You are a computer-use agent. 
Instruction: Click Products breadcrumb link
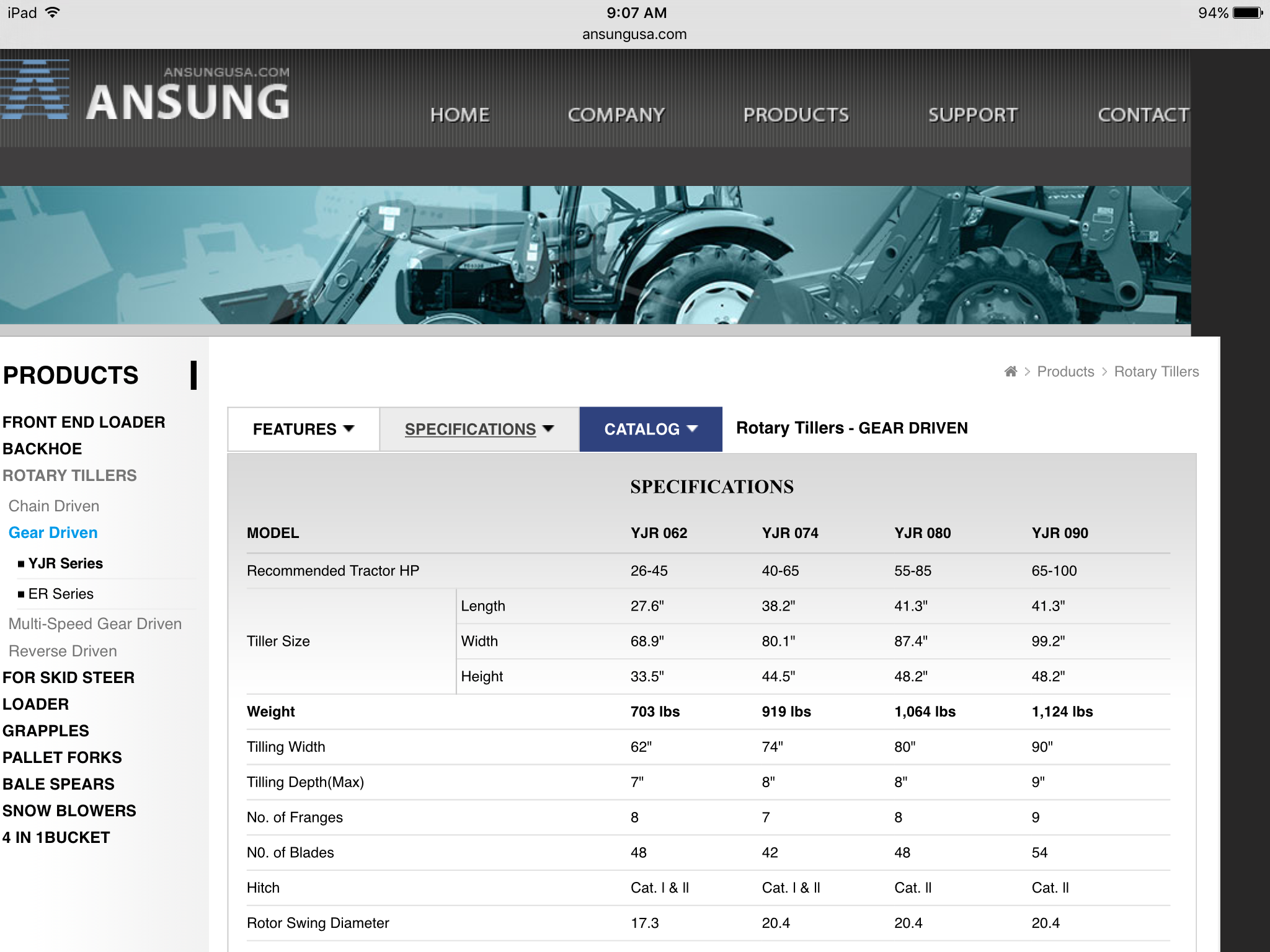1065,371
